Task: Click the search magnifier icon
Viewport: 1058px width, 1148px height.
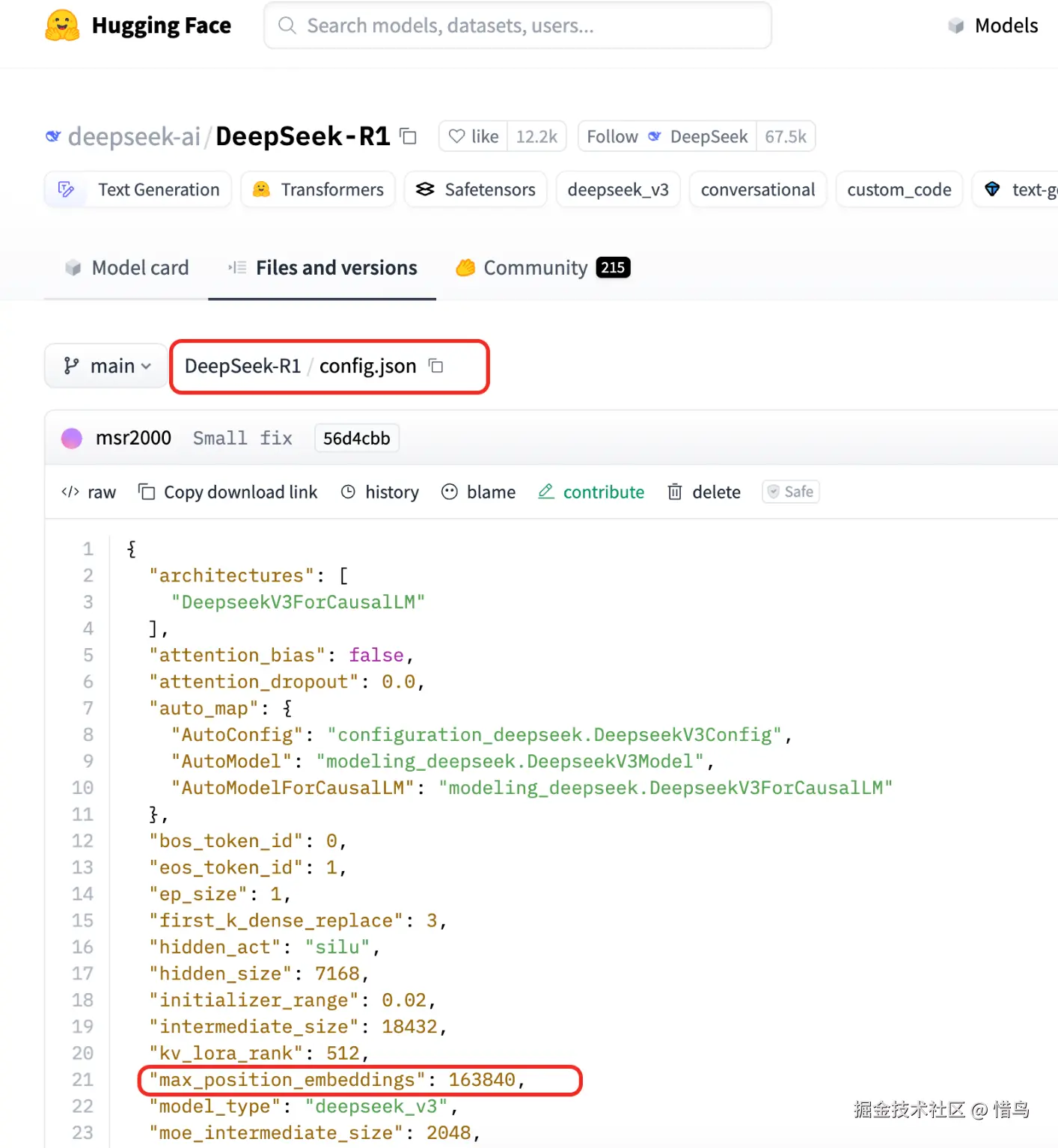Action: click(287, 25)
